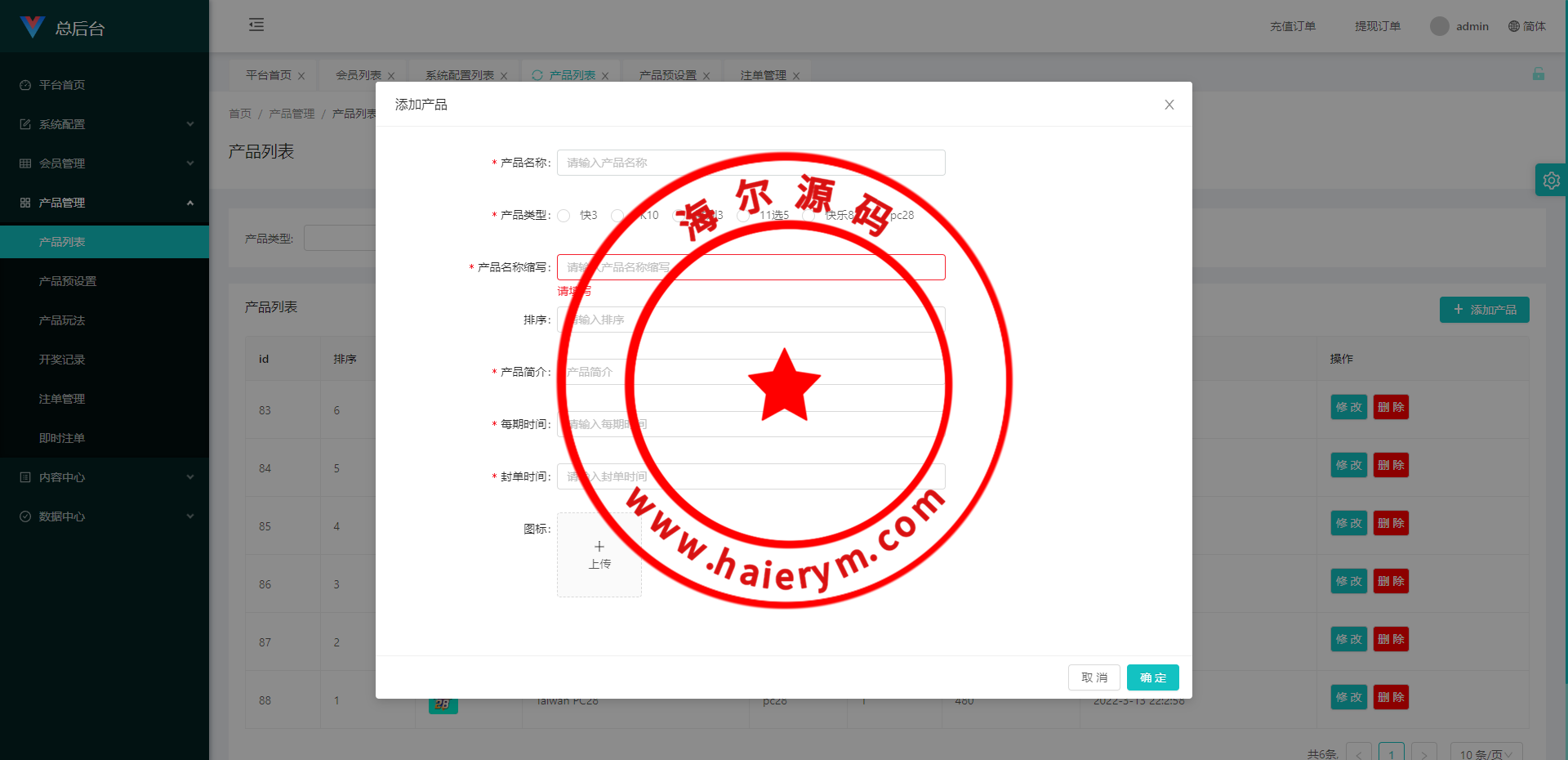Image resolution: width=1568 pixels, height=760 pixels.
Task: Select the pc28 product type option
Action: click(x=902, y=216)
